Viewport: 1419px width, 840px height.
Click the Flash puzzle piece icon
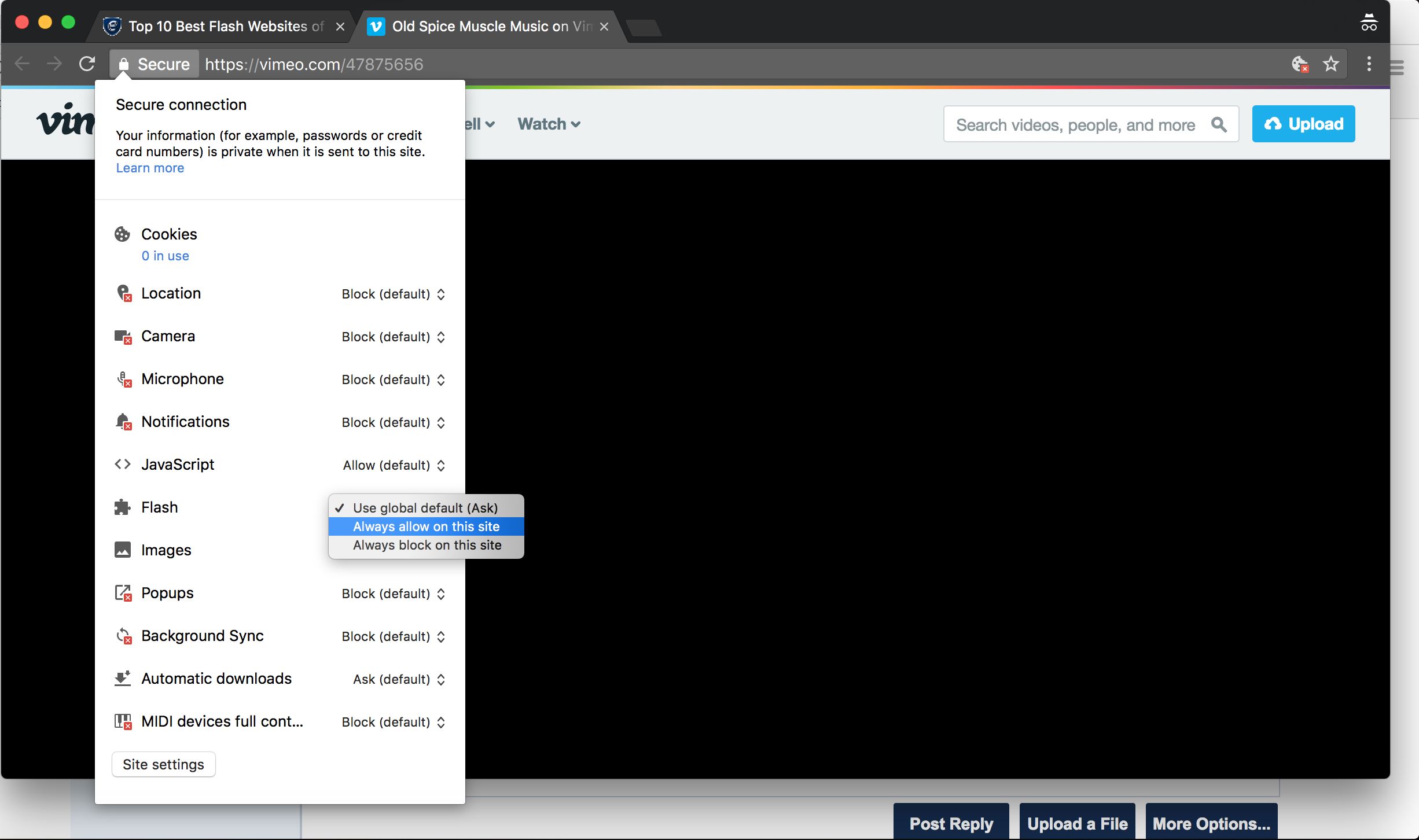122,507
